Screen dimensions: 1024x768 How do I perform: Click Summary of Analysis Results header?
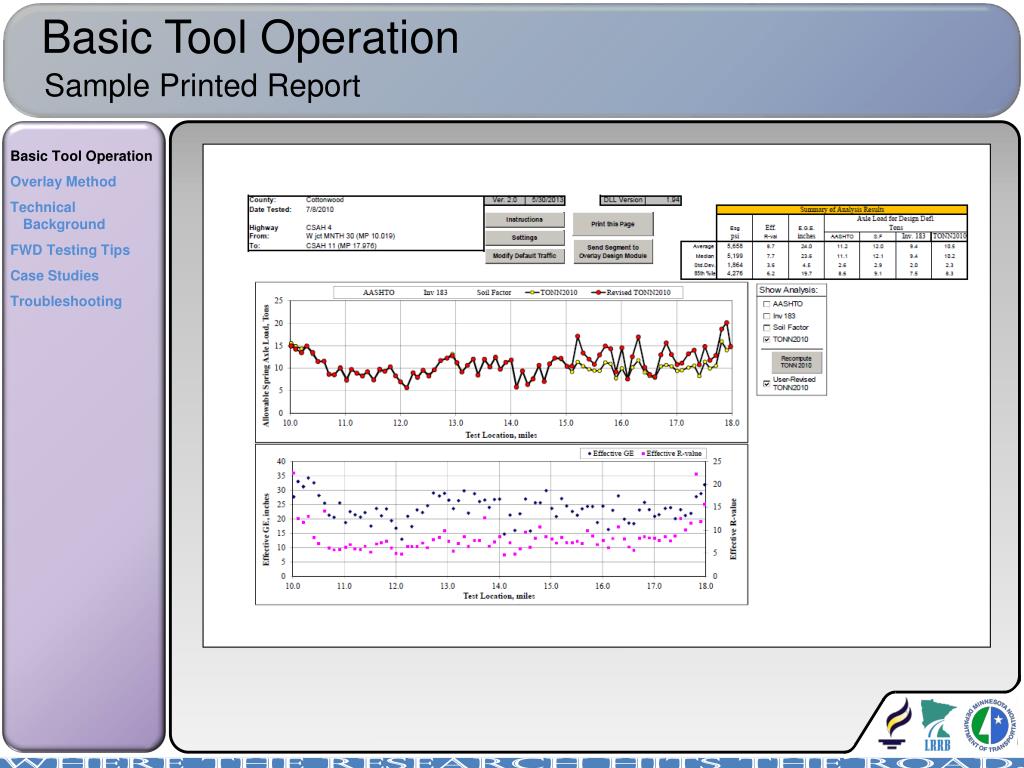[841, 210]
